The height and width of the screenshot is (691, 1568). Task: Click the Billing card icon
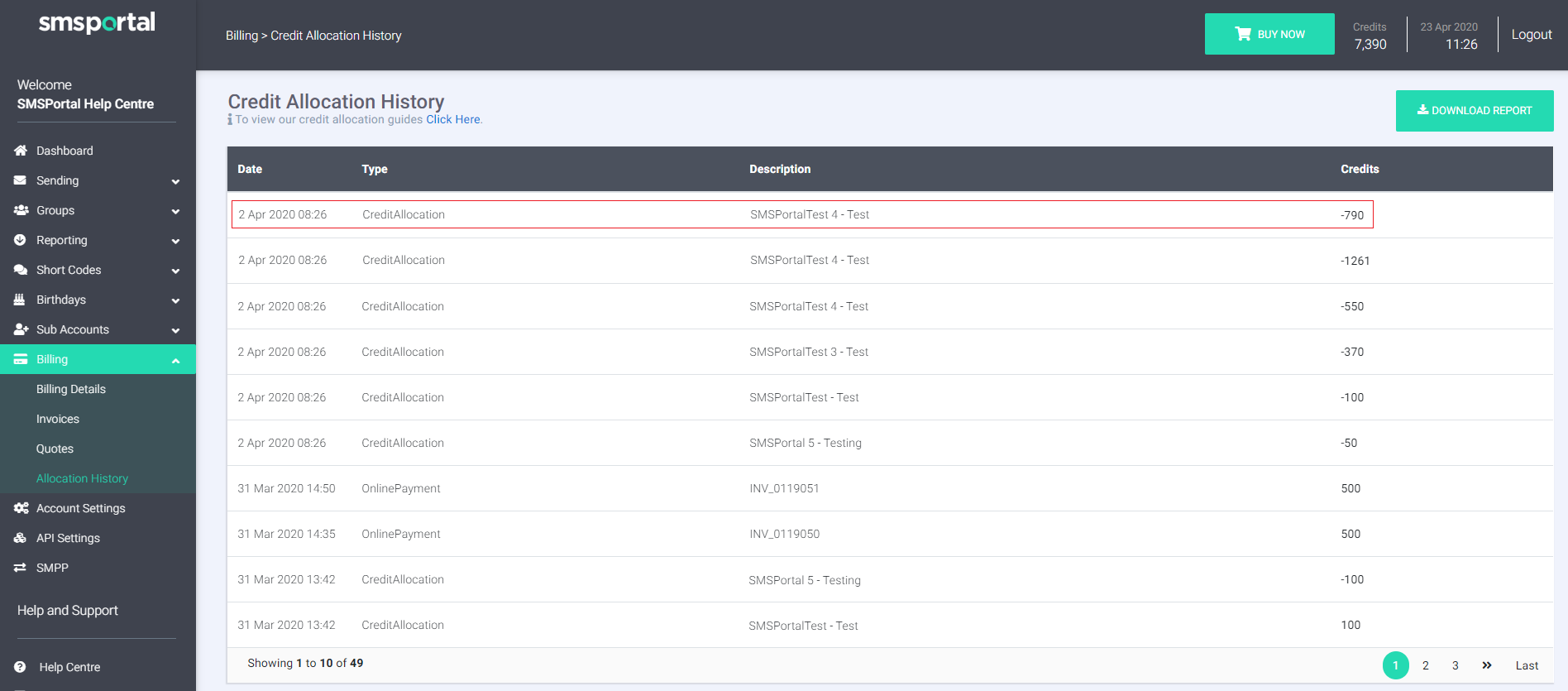click(x=21, y=359)
